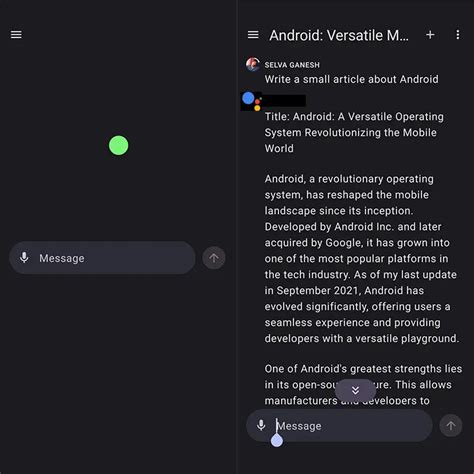Click the send arrow in the left panel
This screenshot has width=474, height=474.
point(214,258)
